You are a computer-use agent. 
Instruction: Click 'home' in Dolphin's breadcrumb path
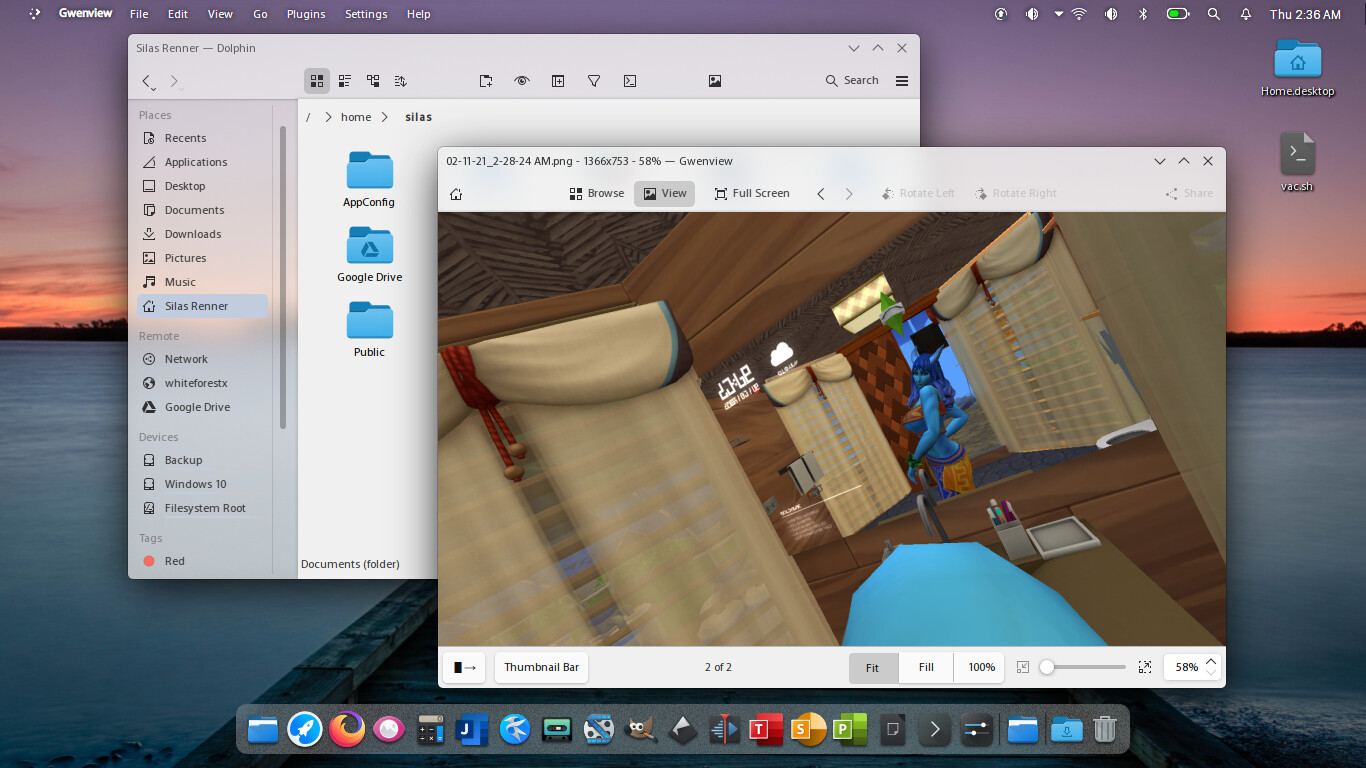coord(356,117)
